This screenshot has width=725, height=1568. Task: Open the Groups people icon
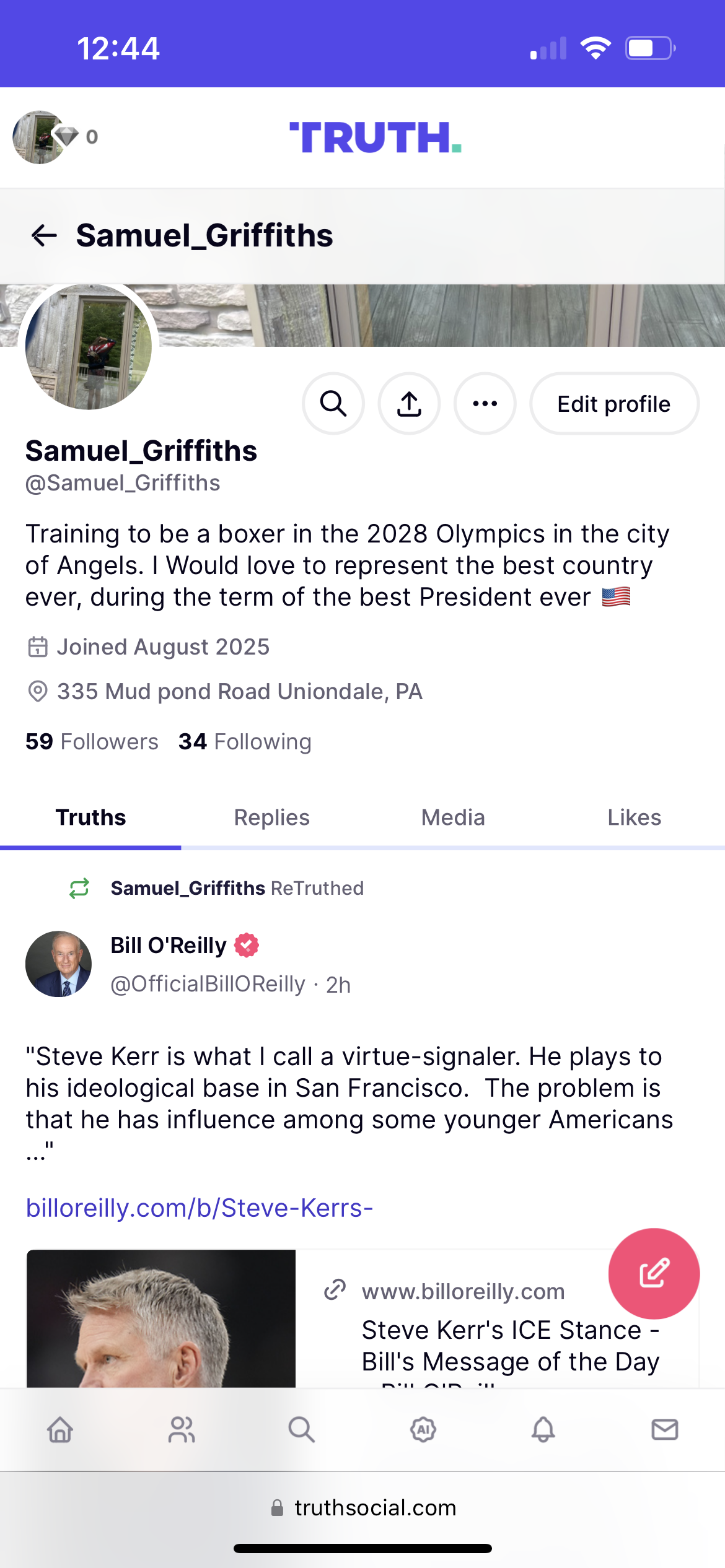[x=181, y=1430]
